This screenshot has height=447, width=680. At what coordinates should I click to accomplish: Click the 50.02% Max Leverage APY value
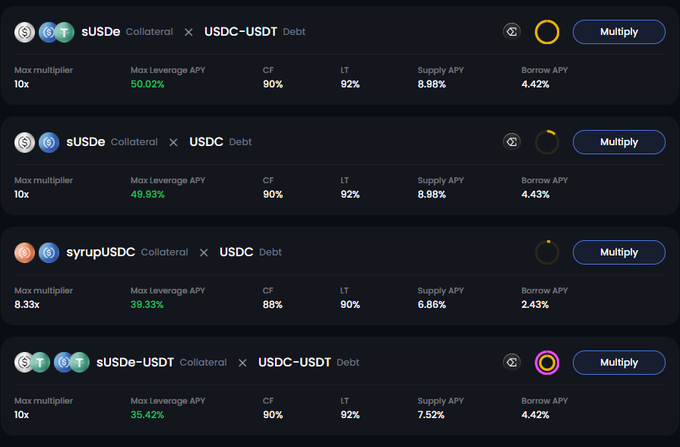(147, 84)
